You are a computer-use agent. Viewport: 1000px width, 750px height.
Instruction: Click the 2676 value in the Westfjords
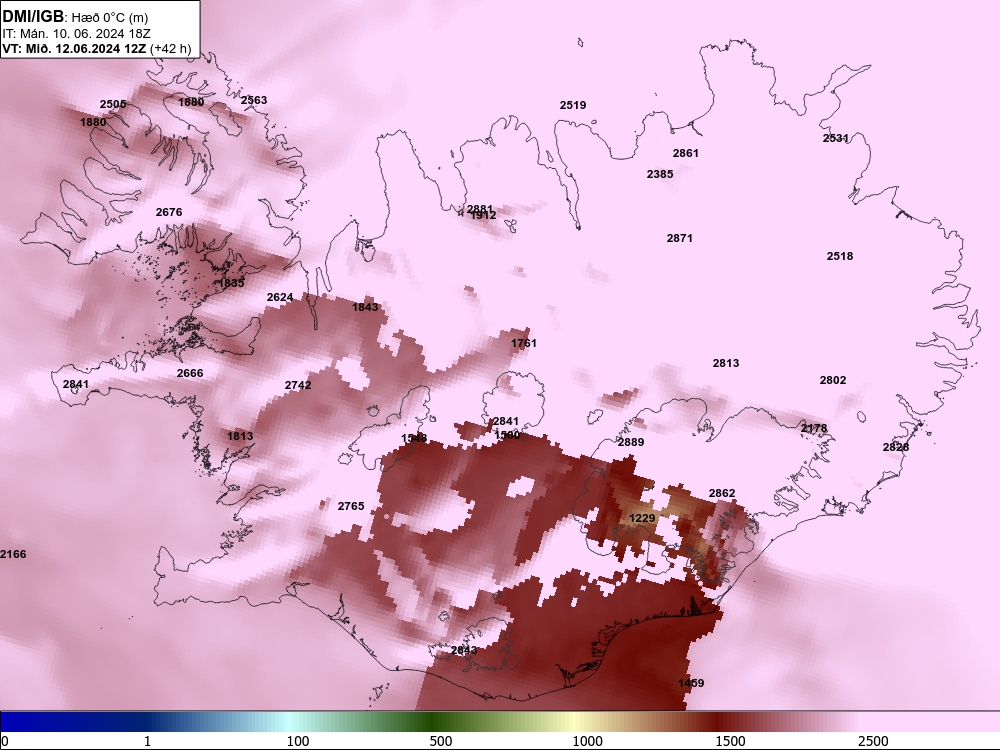(169, 212)
